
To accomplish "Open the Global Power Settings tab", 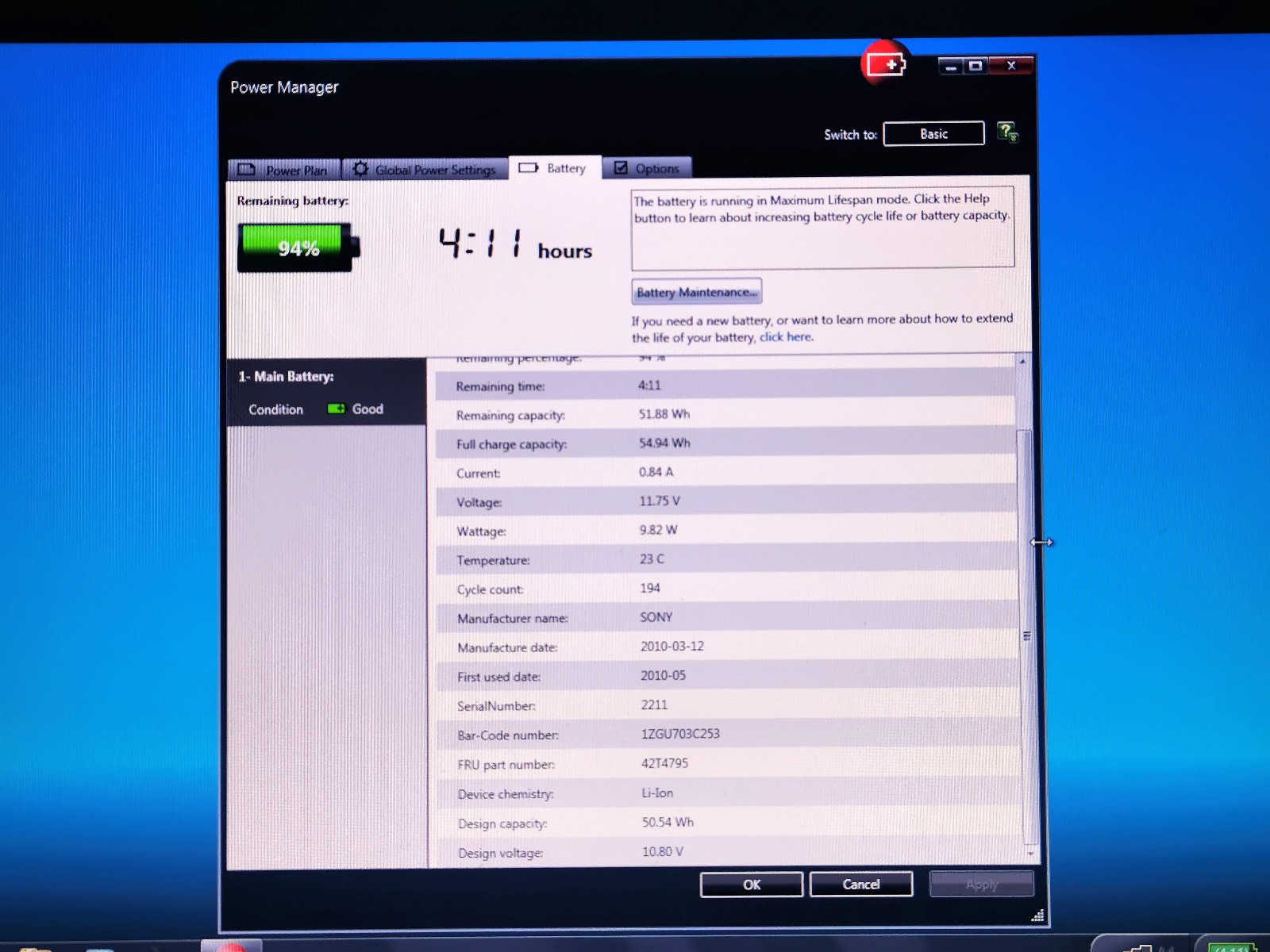I will 425,169.
